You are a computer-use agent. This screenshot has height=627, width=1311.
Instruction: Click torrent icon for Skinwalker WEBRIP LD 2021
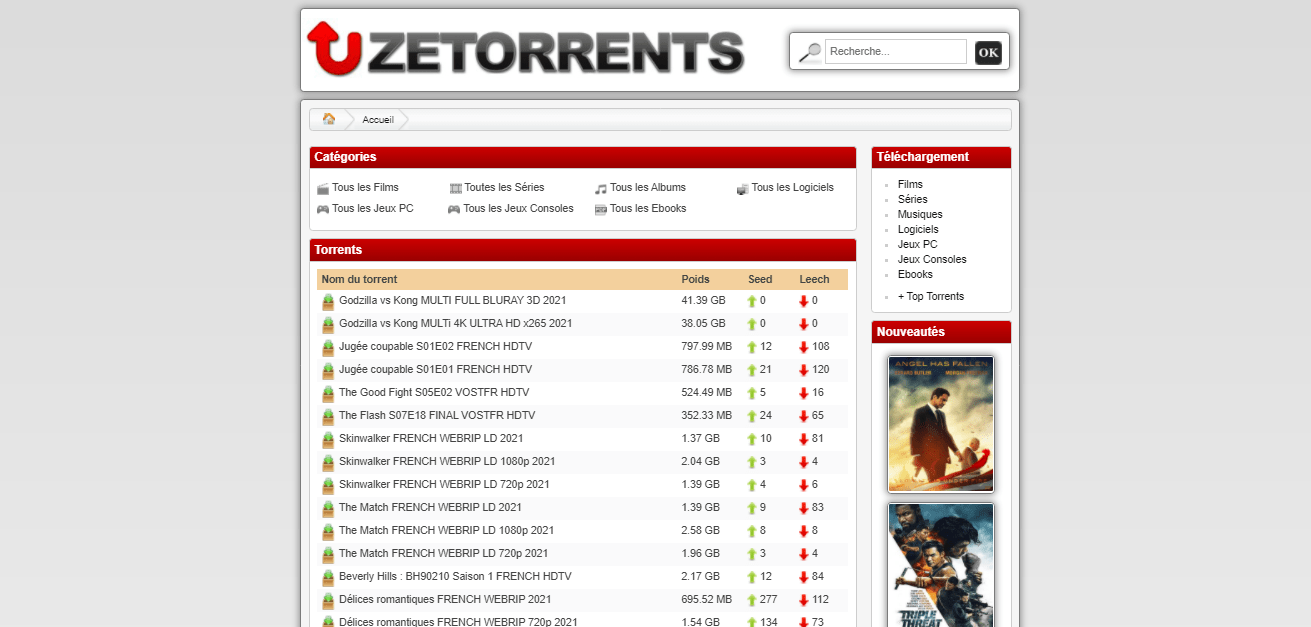(x=328, y=439)
